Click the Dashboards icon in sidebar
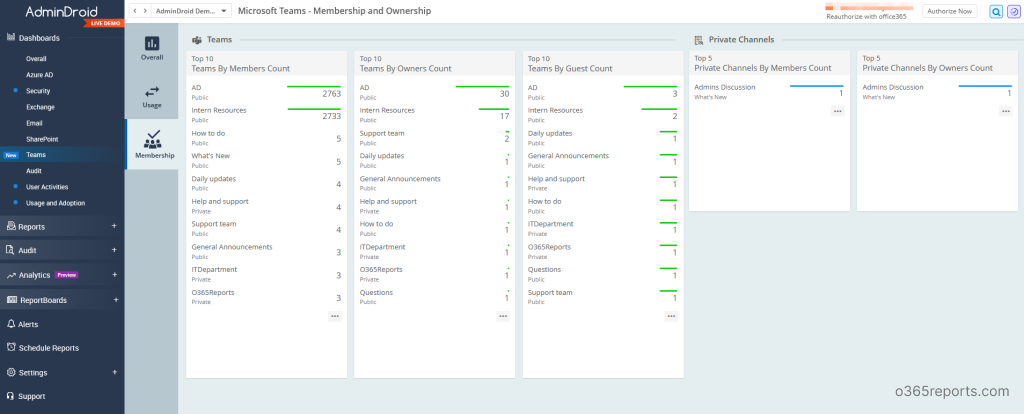The height and width of the screenshot is (414, 1024). [11, 38]
